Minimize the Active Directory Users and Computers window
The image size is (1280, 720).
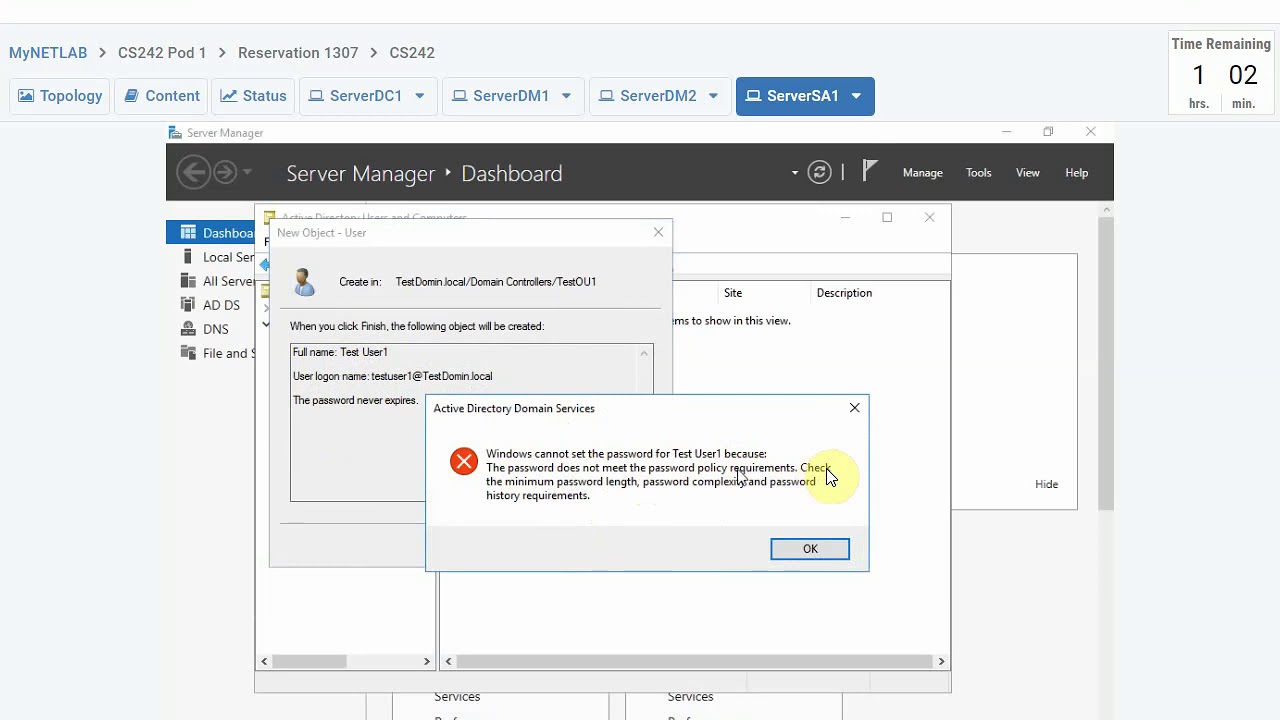click(x=845, y=217)
